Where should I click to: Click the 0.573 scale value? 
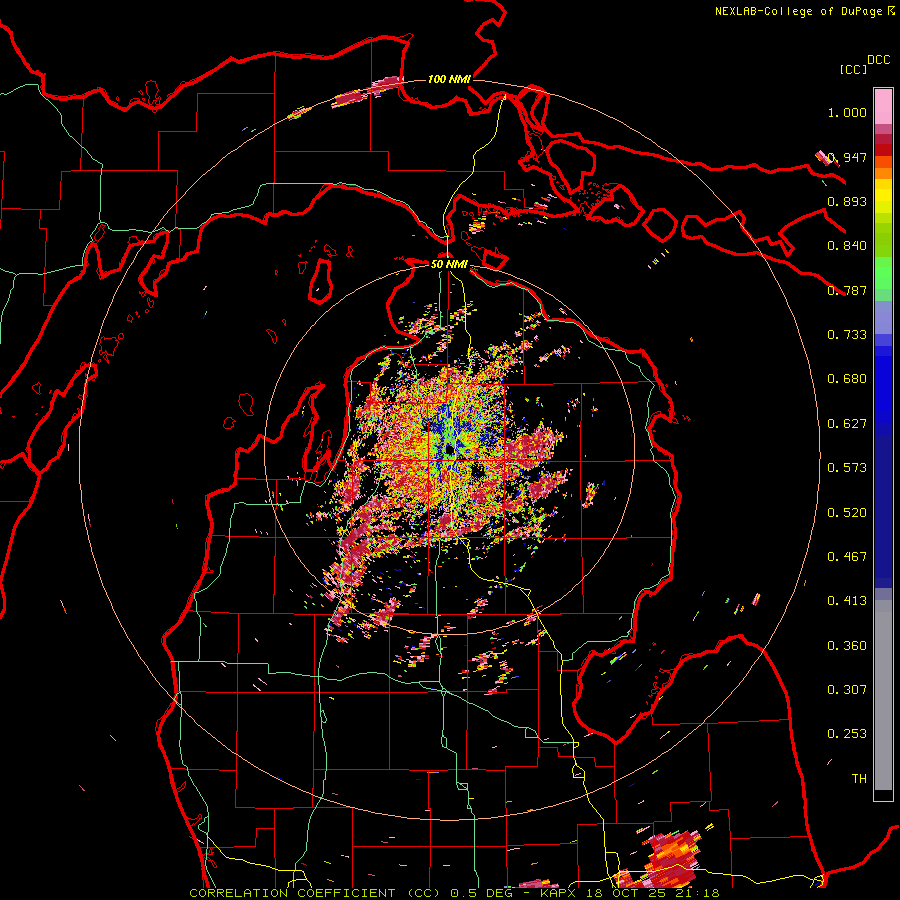[x=847, y=468]
